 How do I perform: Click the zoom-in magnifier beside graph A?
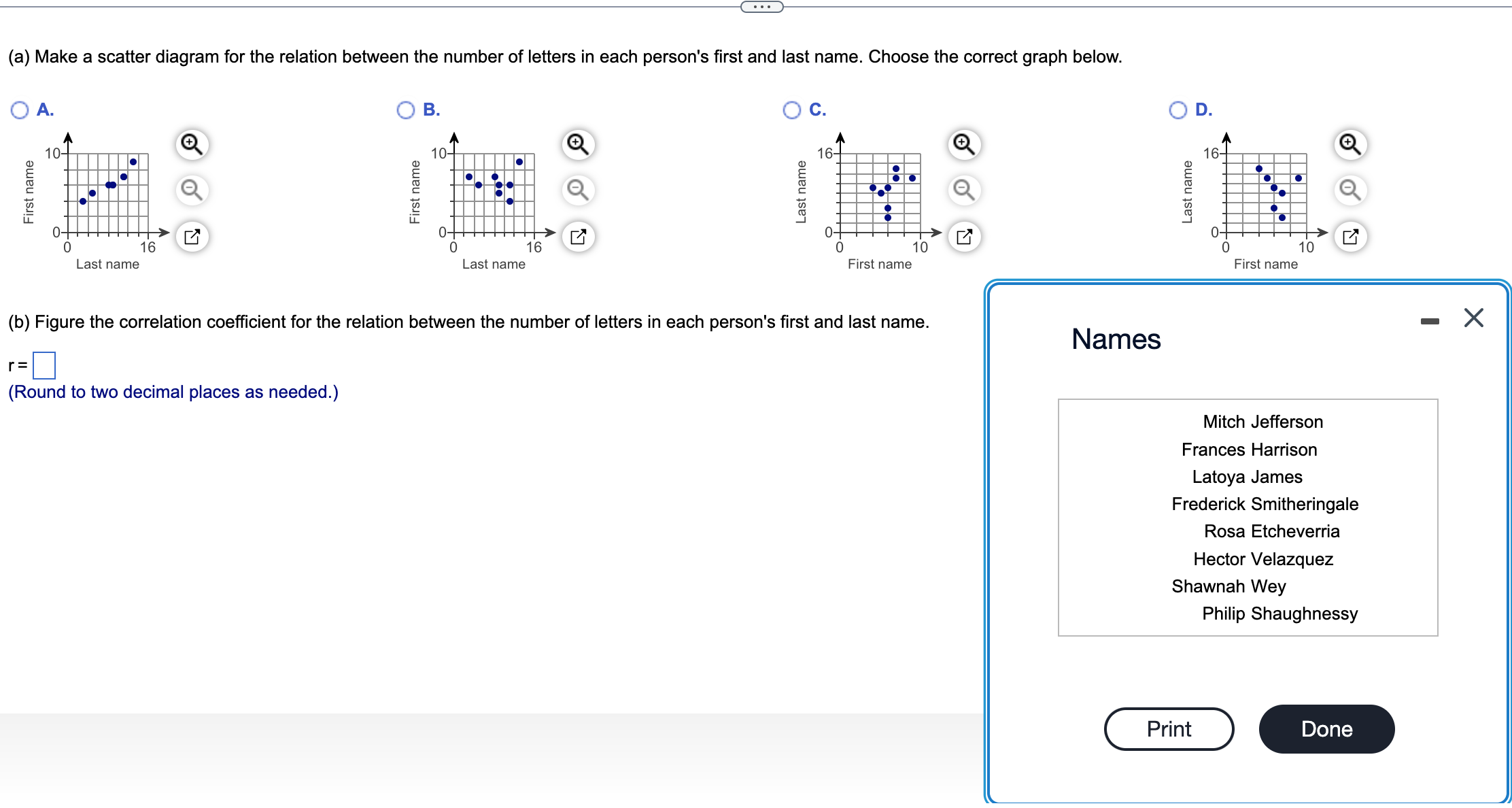pyautogui.click(x=191, y=144)
